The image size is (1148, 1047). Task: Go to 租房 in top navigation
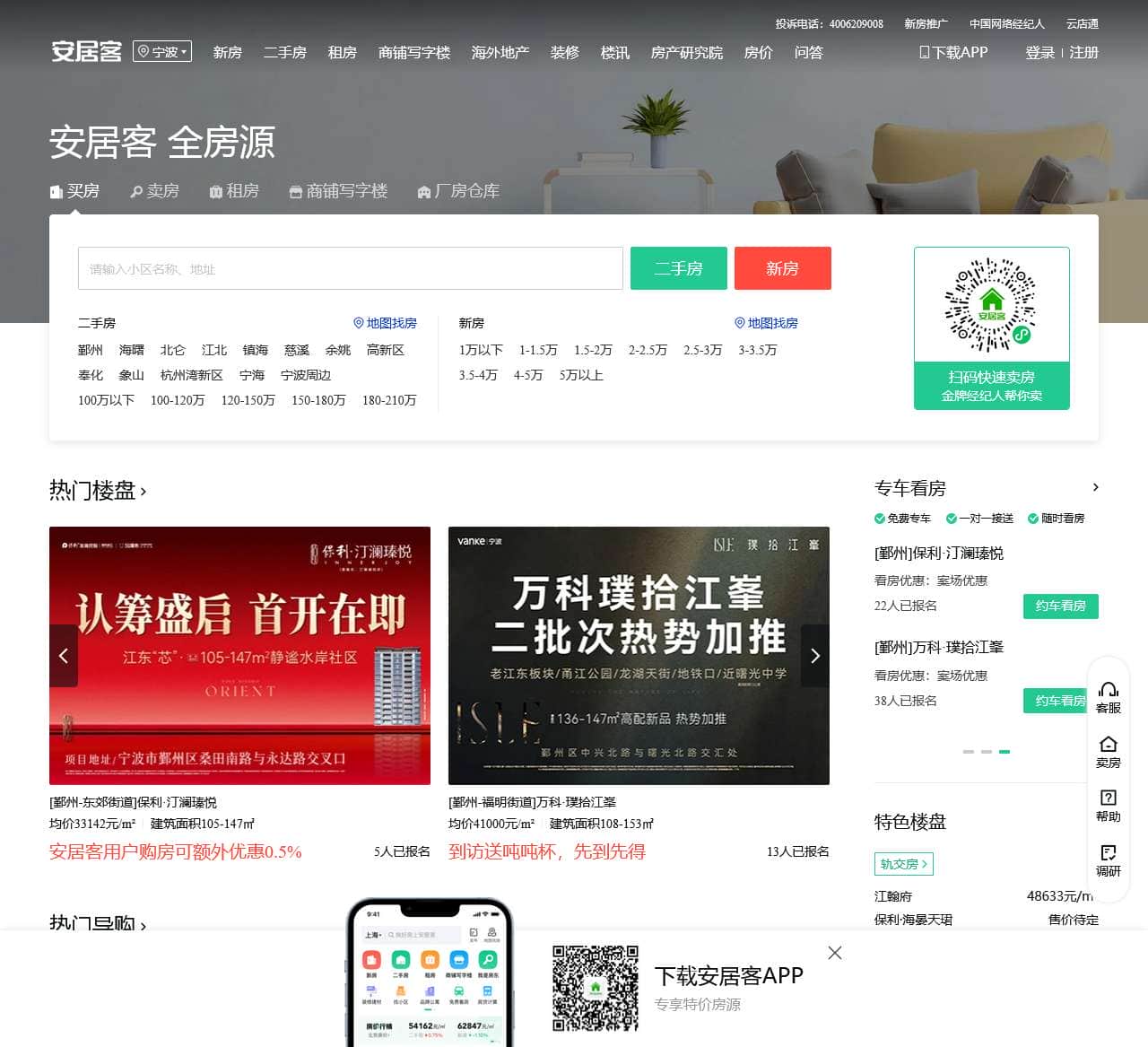pyautogui.click(x=343, y=53)
